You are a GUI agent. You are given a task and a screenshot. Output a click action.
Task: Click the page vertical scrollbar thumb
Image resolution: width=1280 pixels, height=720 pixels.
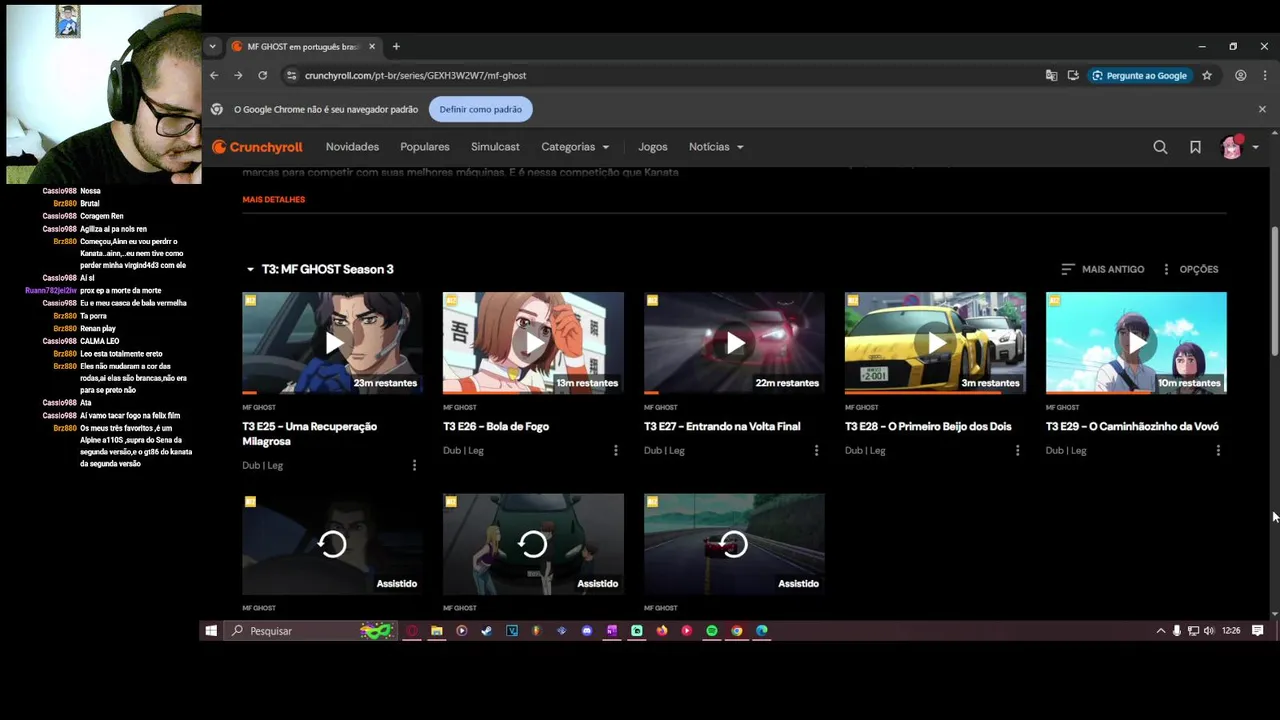click(x=1274, y=290)
